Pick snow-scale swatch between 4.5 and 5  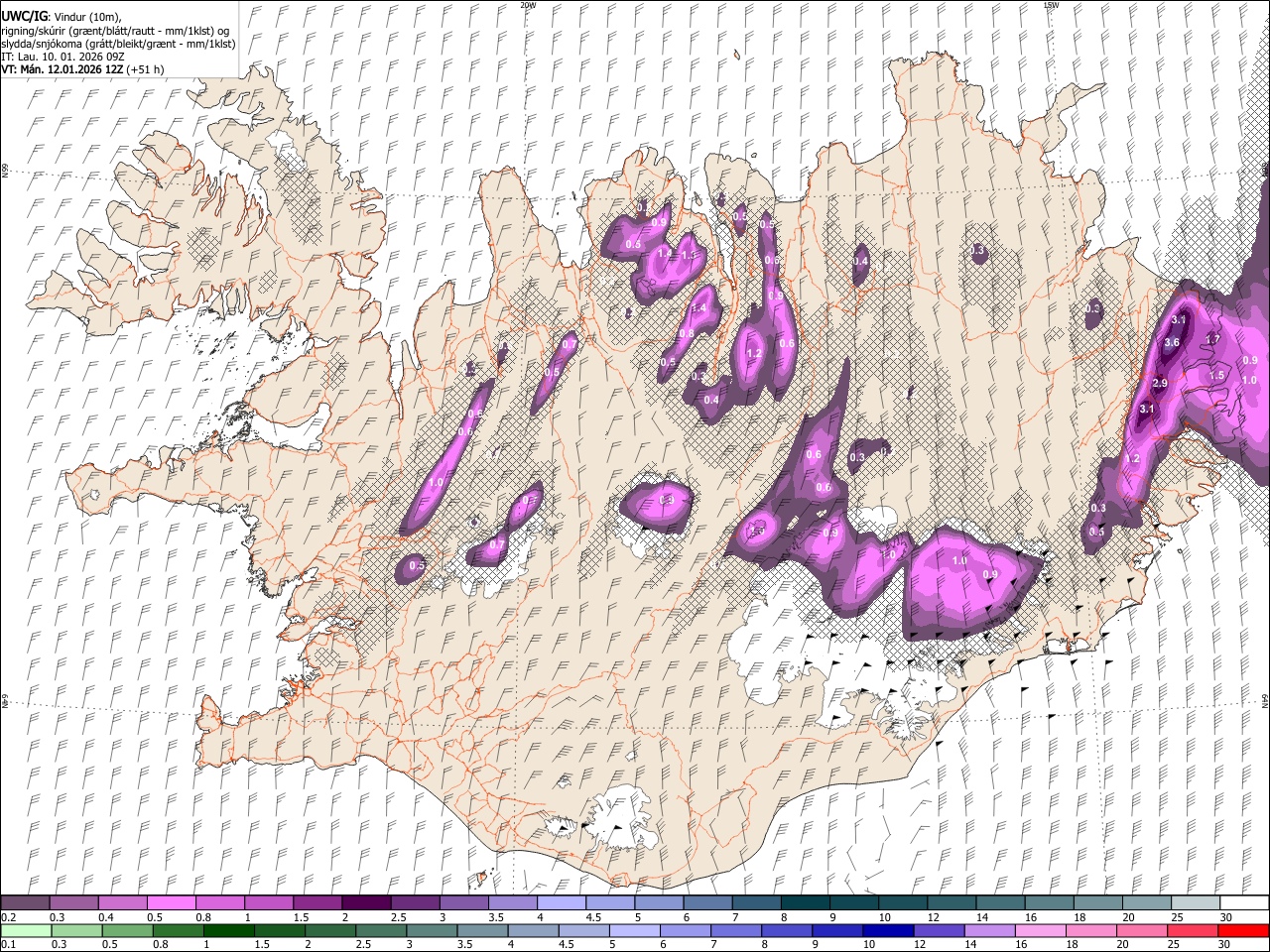click(x=611, y=902)
